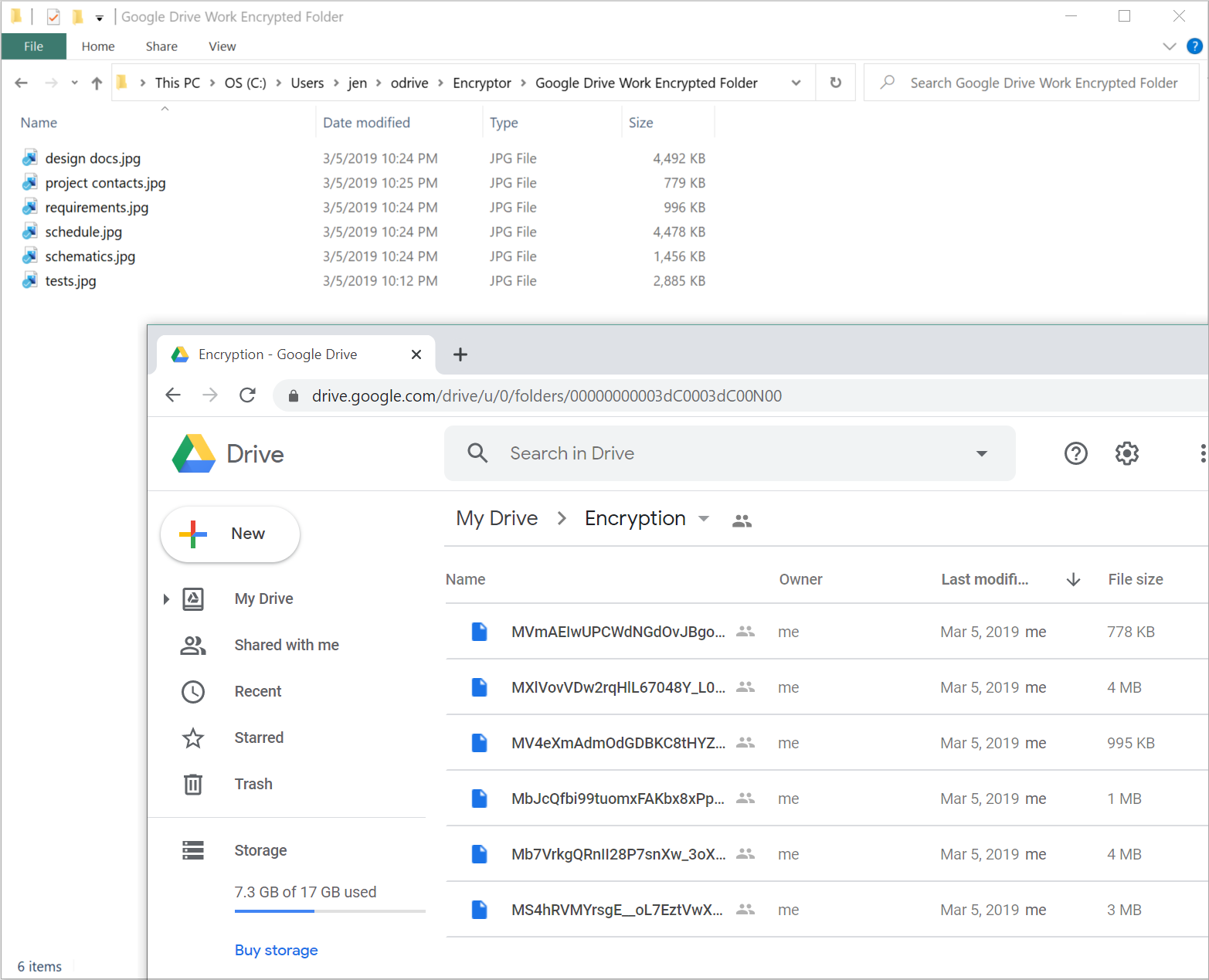The width and height of the screenshot is (1209, 980).
Task: Select the Encryption - Google Drive tab
Action: pos(296,354)
